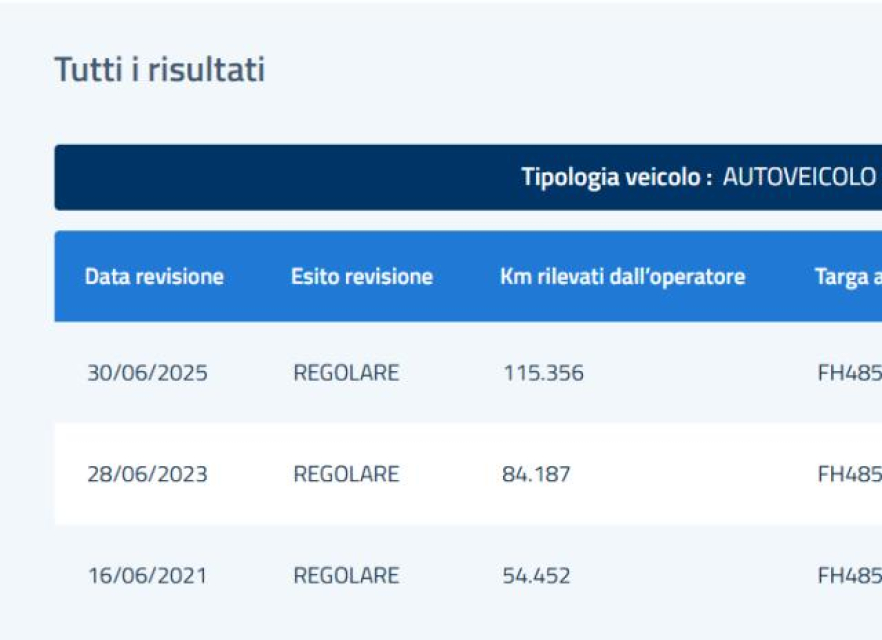Click the Esito revisione column header
Image resolution: width=882 pixels, height=640 pixels.
(x=362, y=277)
